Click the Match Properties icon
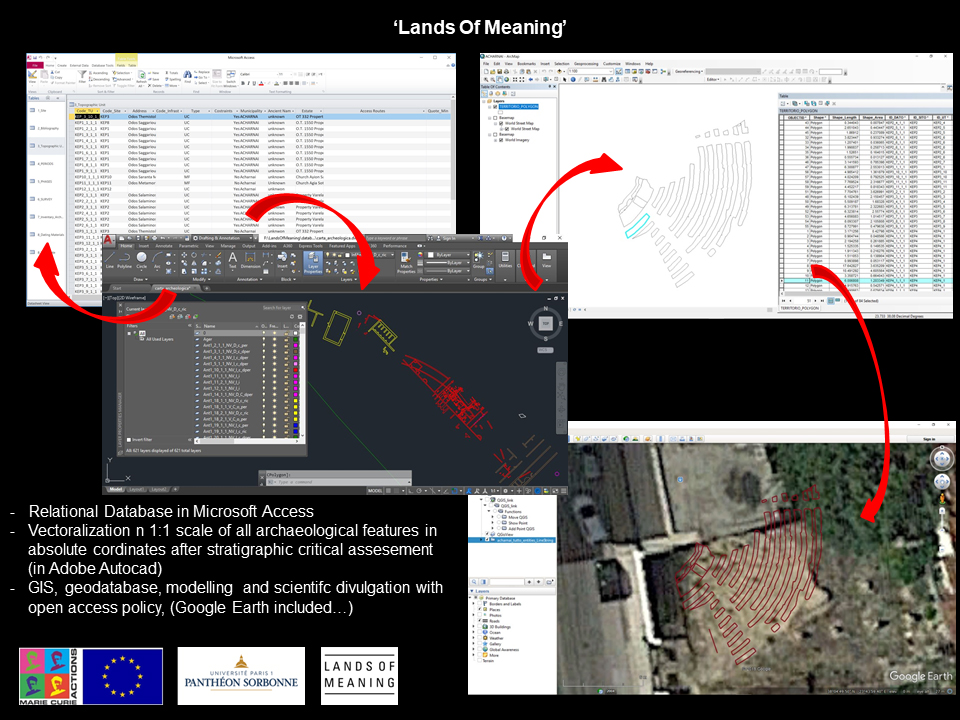 point(406,263)
